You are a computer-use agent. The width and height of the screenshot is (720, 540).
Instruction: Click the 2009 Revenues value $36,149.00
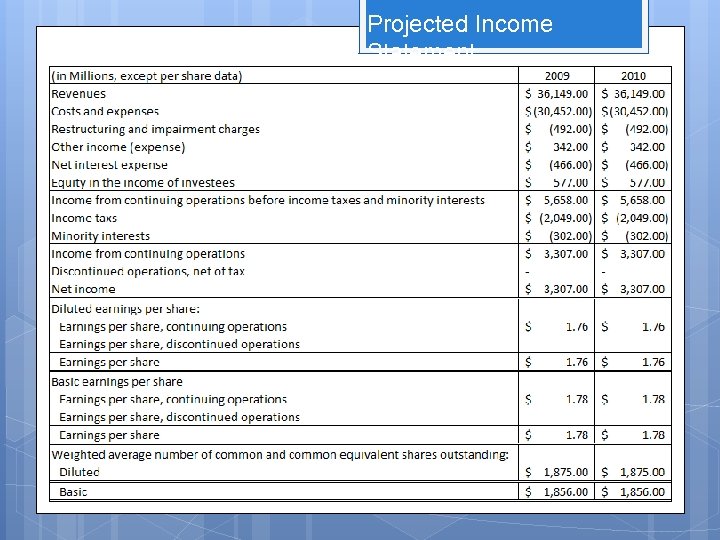tap(557, 94)
